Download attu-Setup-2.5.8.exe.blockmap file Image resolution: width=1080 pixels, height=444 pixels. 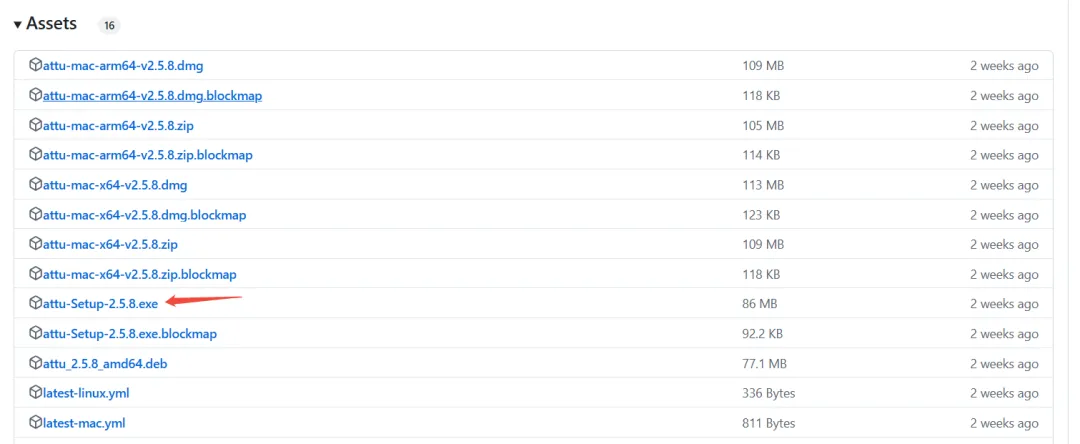[x=129, y=334]
